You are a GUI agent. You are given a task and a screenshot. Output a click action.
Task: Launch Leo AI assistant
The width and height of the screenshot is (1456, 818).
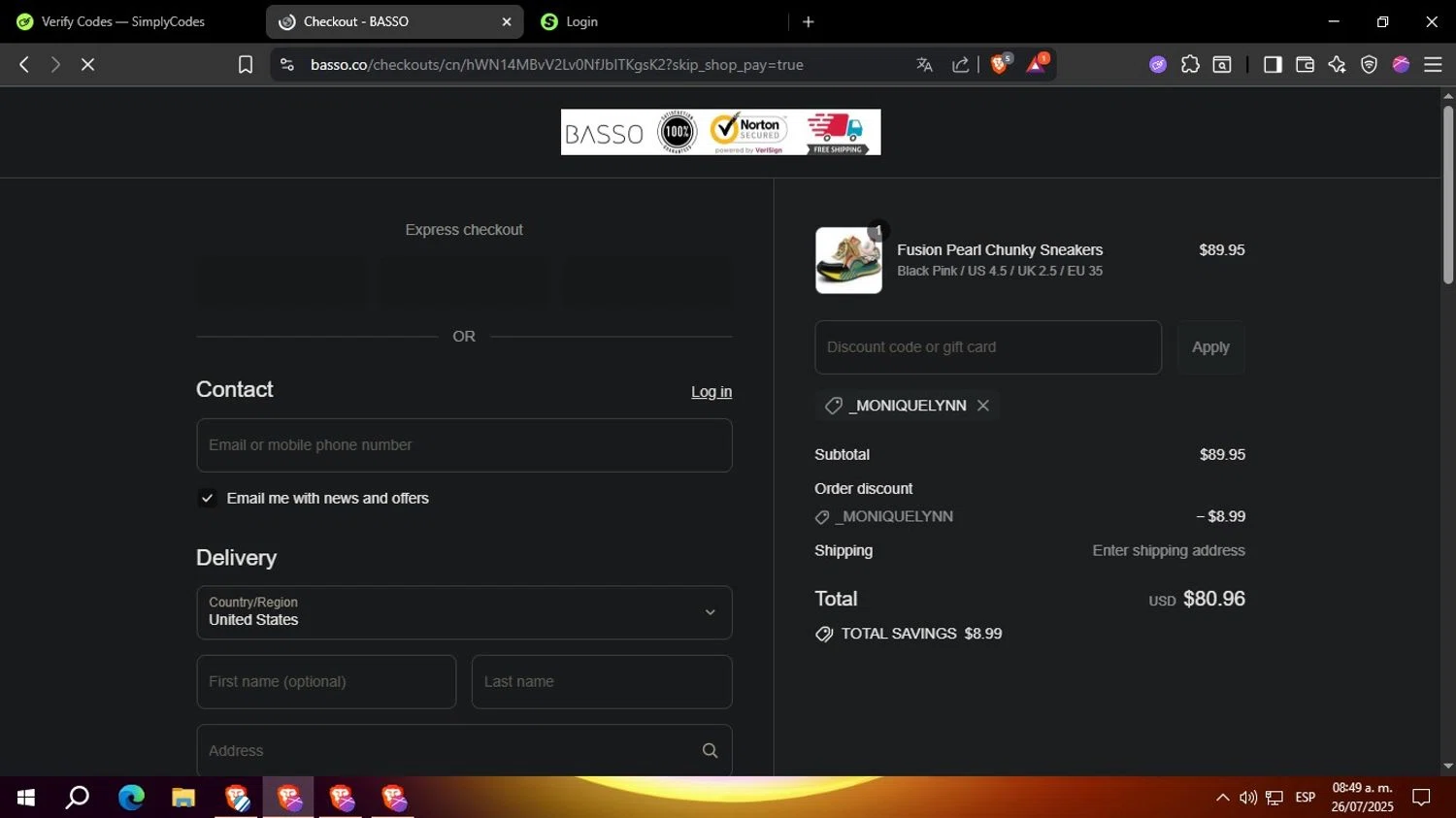coord(1337,64)
